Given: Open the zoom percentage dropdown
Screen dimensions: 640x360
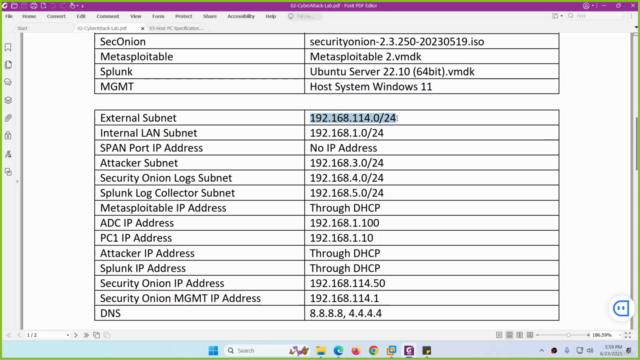Looking at the screenshot, I should pyautogui.click(x=620, y=335).
